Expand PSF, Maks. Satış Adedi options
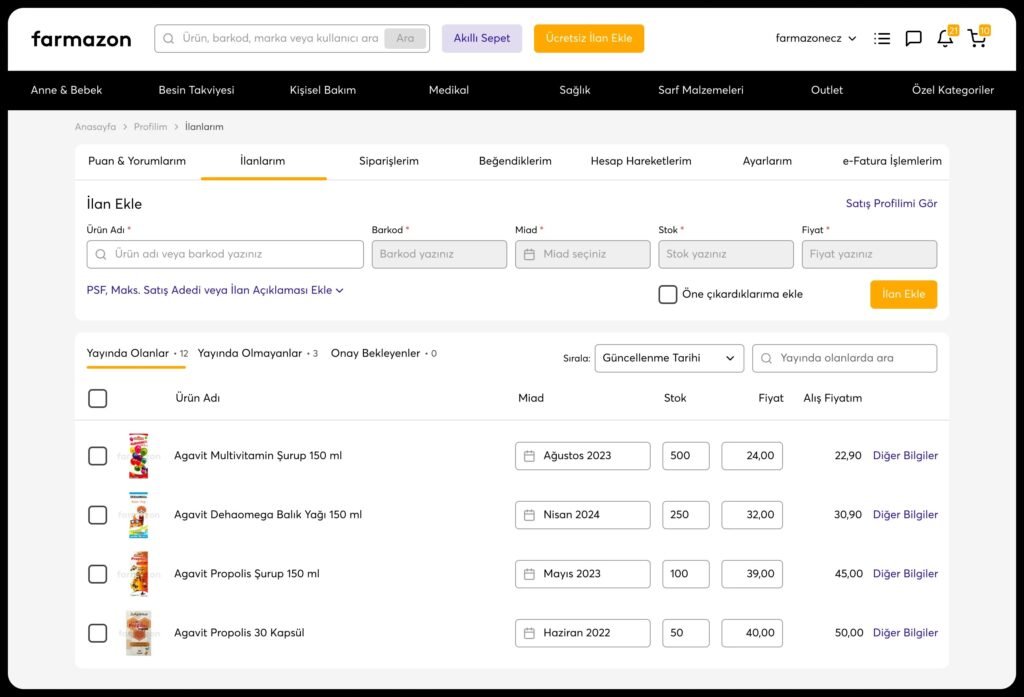This screenshot has height=697, width=1024. (215, 290)
